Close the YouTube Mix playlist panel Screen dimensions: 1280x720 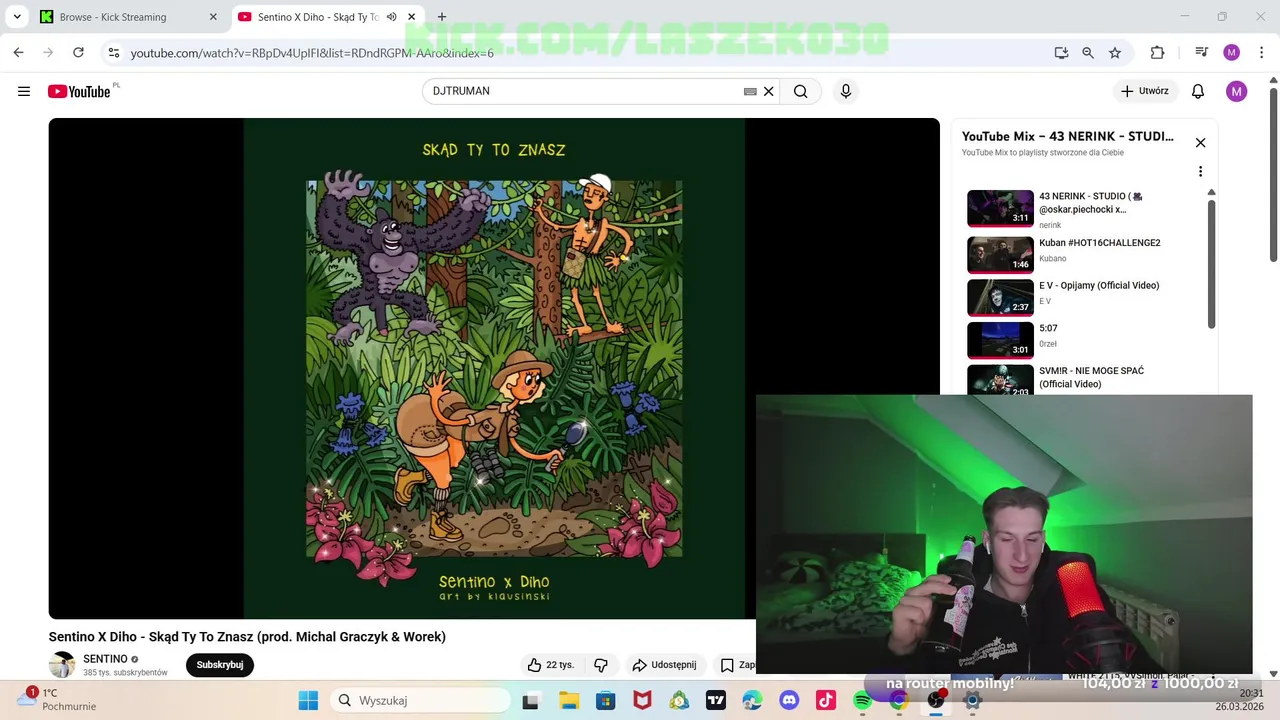coord(1201,143)
